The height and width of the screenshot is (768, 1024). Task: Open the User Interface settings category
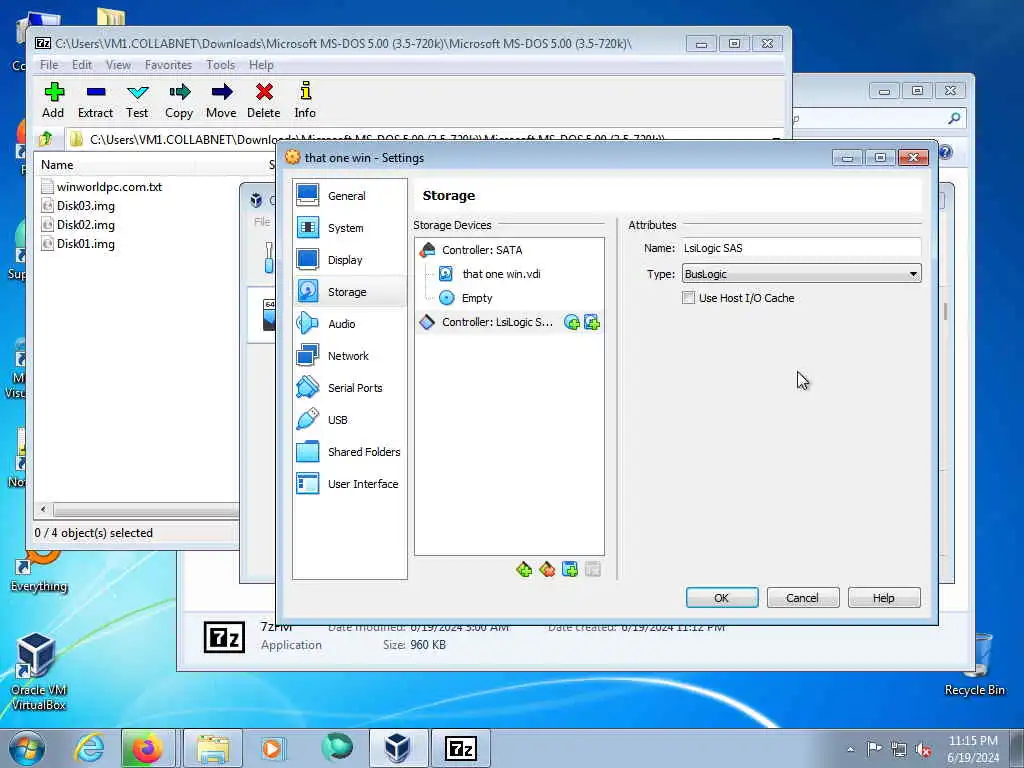[x=349, y=484]
